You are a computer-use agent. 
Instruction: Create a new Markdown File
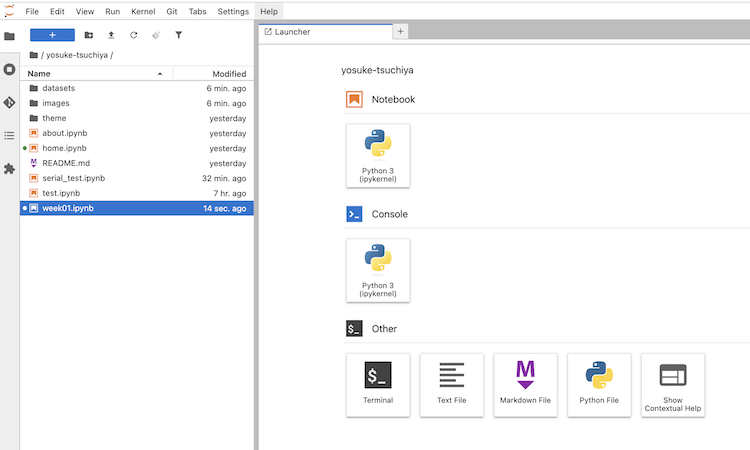525,384
